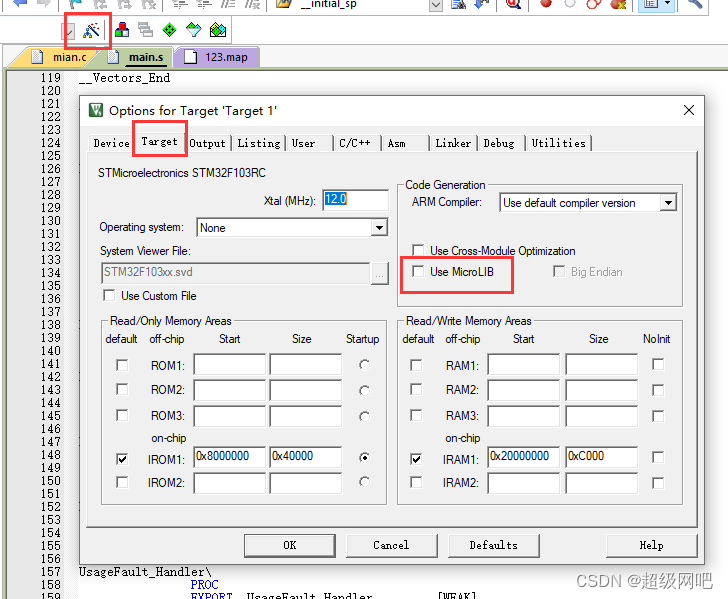The width and height of the screenshot is (728, 599).
Task: Open the C/C++ tab
Action: 354,143
